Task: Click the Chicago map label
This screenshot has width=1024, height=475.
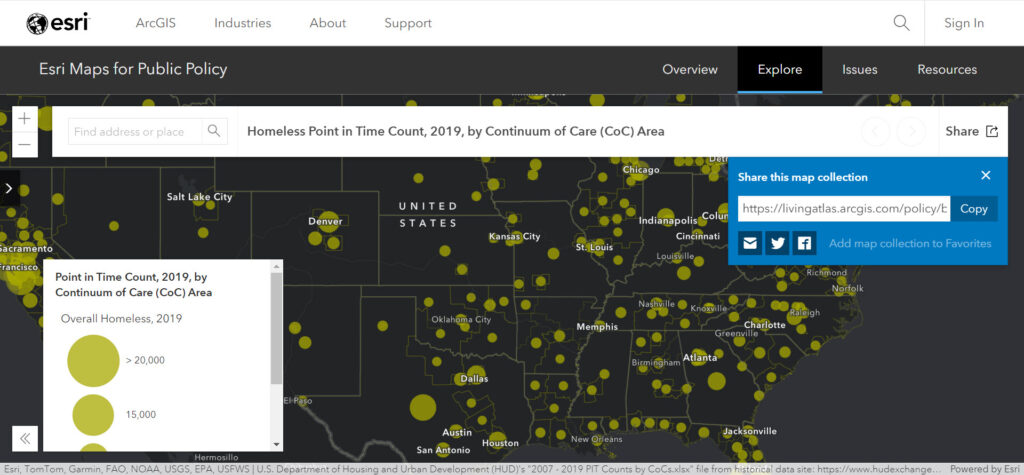Action: (x=641, y=169)
